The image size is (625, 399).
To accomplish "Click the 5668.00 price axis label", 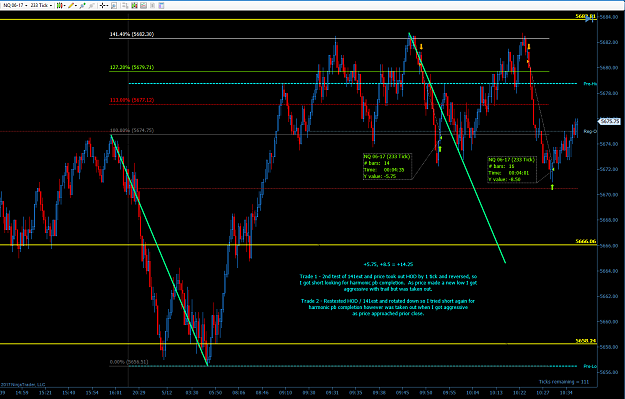I will [x=609, y=220].
